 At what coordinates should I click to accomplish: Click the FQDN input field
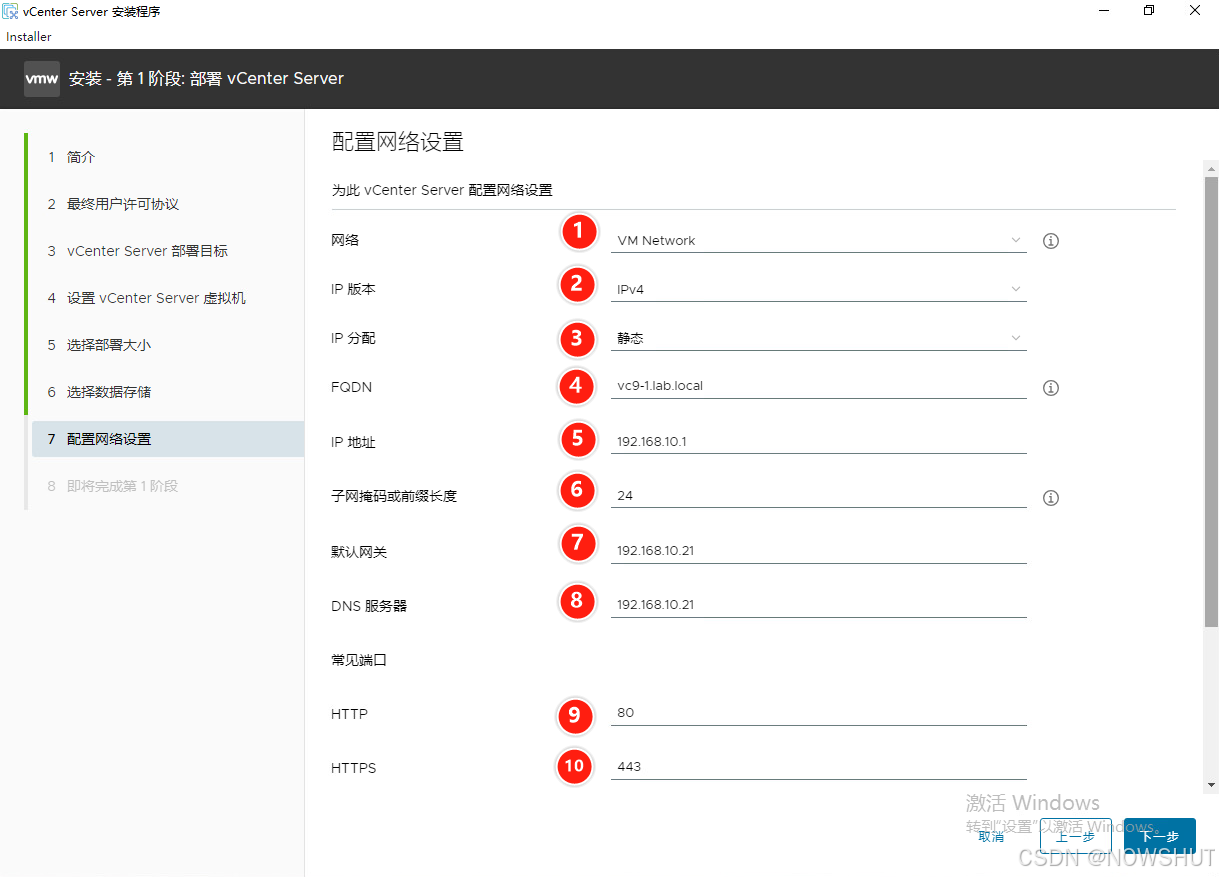[x=818, y=386]
